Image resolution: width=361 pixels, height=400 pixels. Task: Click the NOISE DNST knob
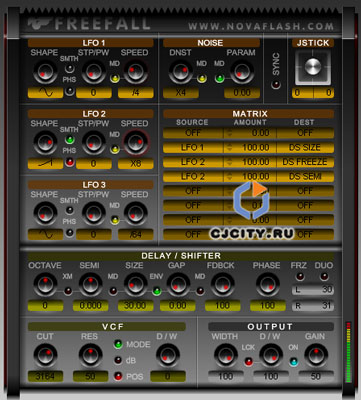(180, 72)
